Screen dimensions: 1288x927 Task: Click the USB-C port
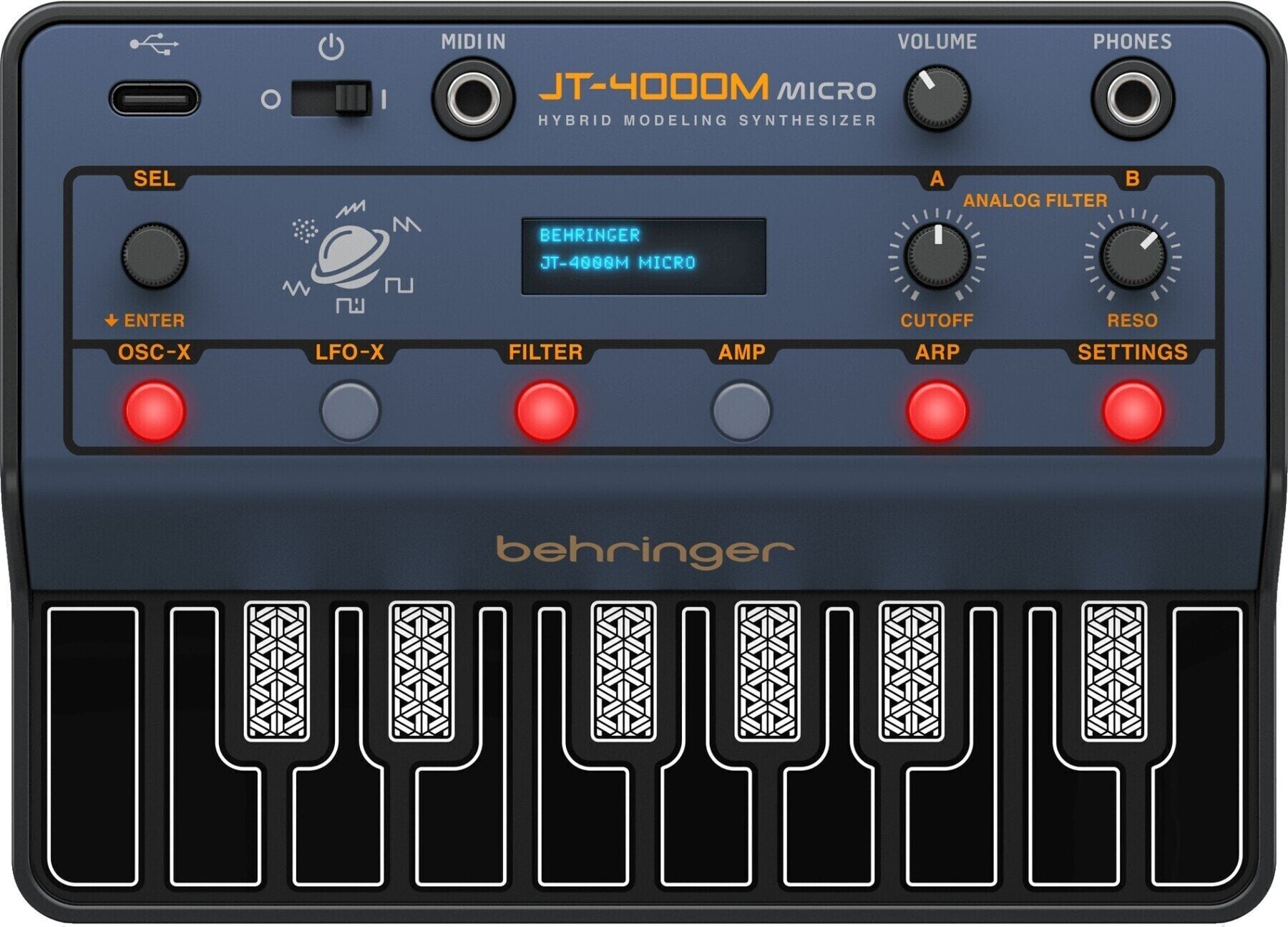154,98
